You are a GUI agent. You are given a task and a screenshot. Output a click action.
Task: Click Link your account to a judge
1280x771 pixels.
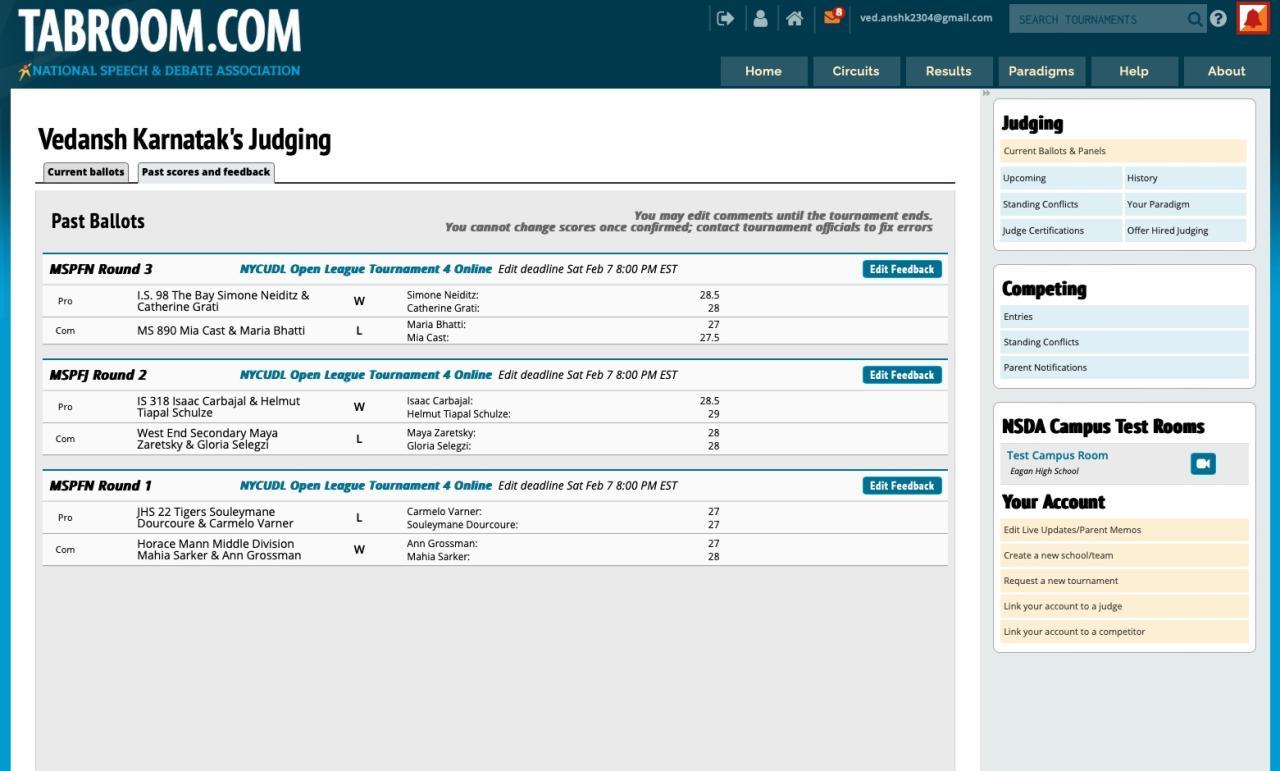tap(1124, 606)
